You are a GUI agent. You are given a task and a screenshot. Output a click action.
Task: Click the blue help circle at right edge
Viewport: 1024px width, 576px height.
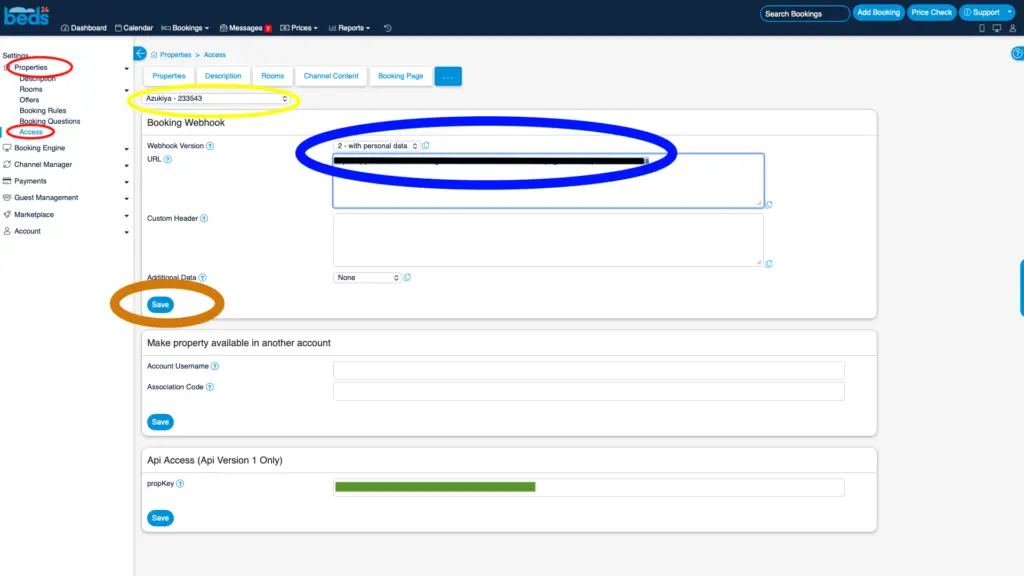tap(1017, 54)
